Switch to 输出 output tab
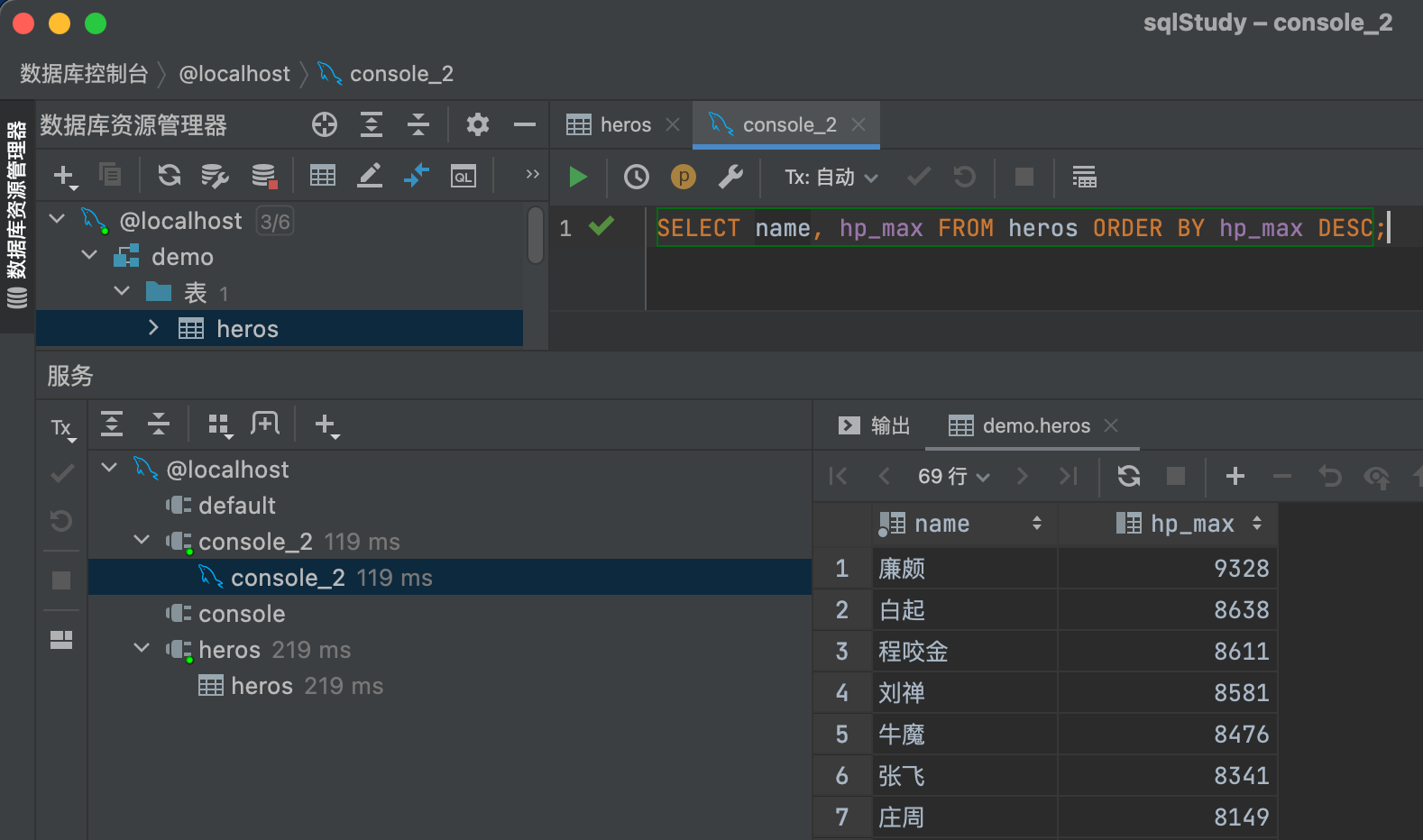 click(x=874, y=425)
